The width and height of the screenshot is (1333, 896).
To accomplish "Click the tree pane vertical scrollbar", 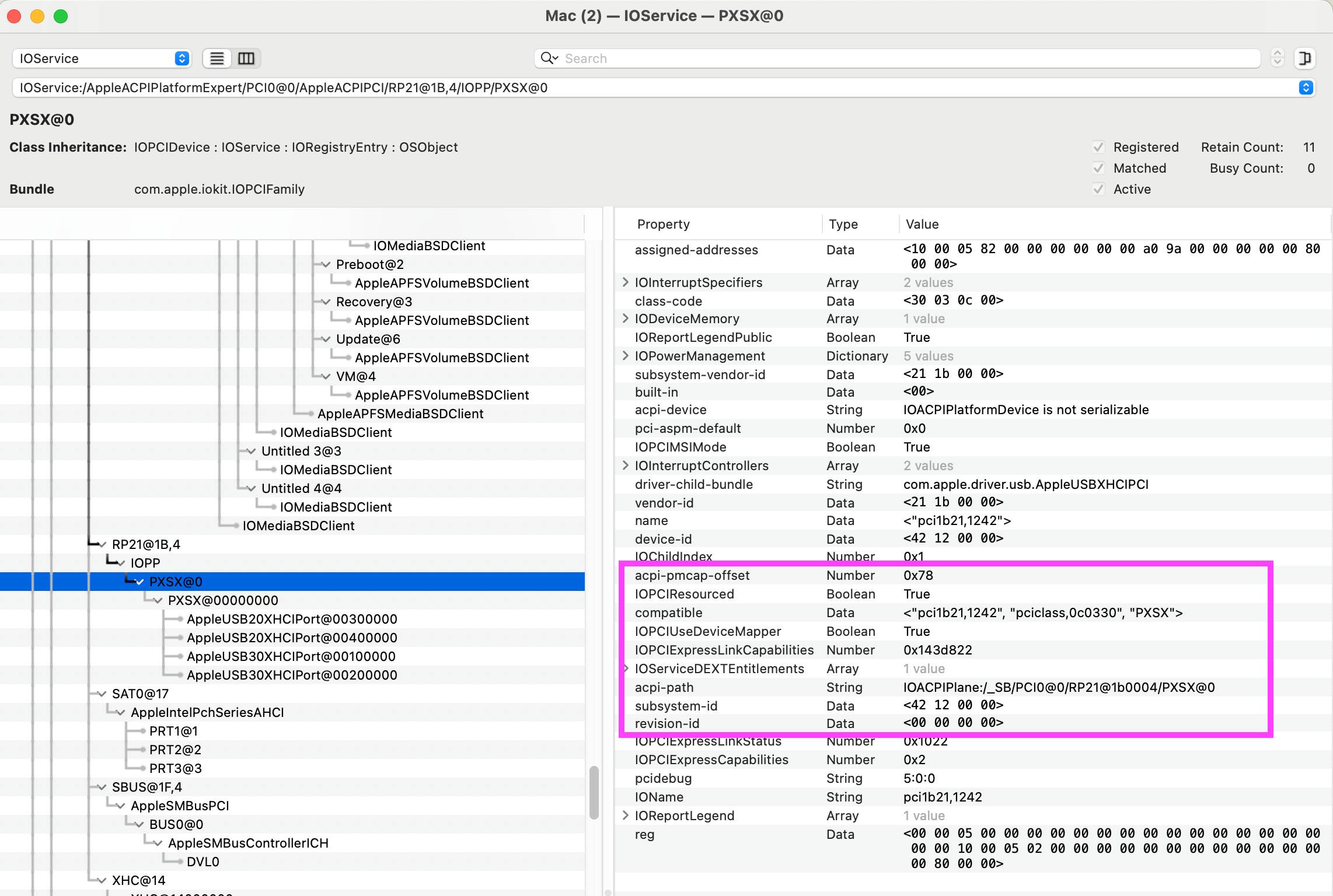I will (594, 792).
